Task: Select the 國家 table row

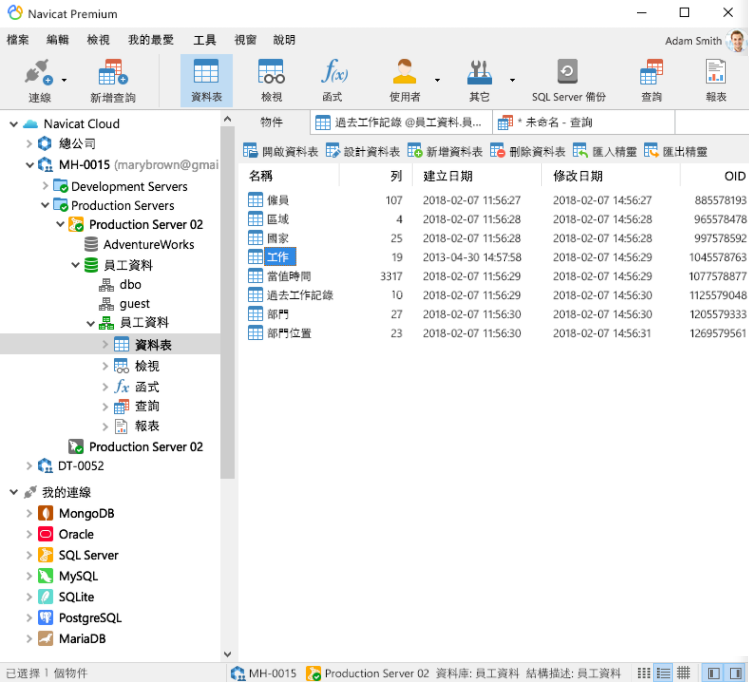Action: tap(494, 238)
